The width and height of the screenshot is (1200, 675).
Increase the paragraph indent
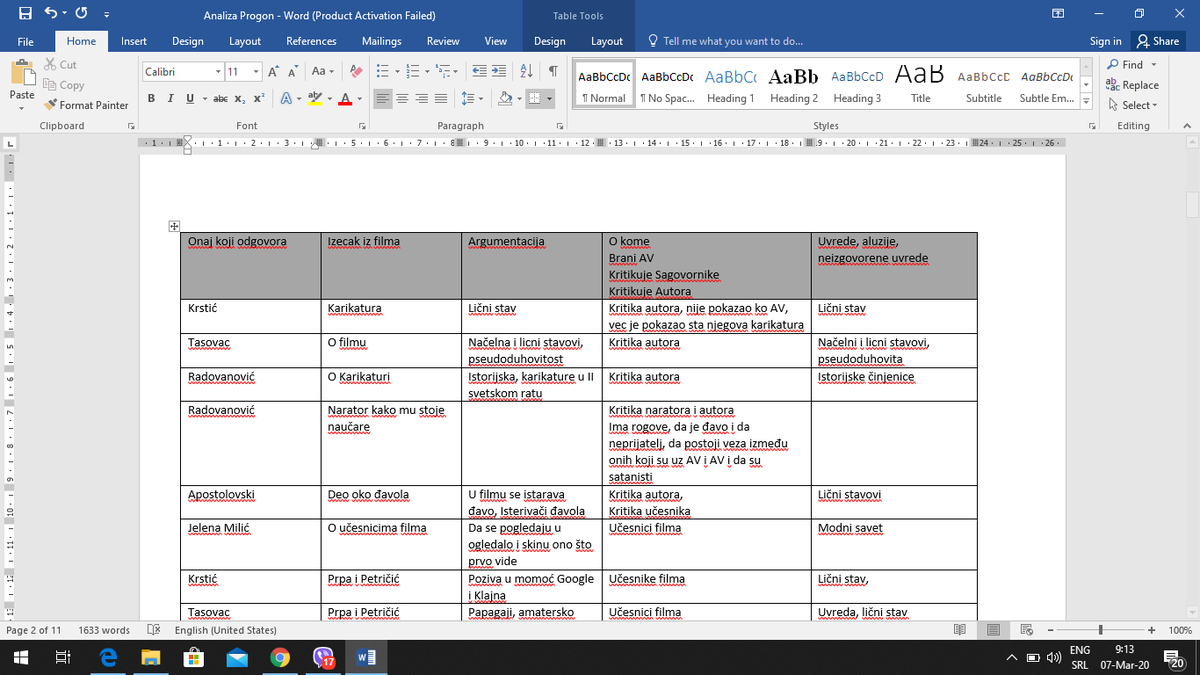[x=499, y=72]
